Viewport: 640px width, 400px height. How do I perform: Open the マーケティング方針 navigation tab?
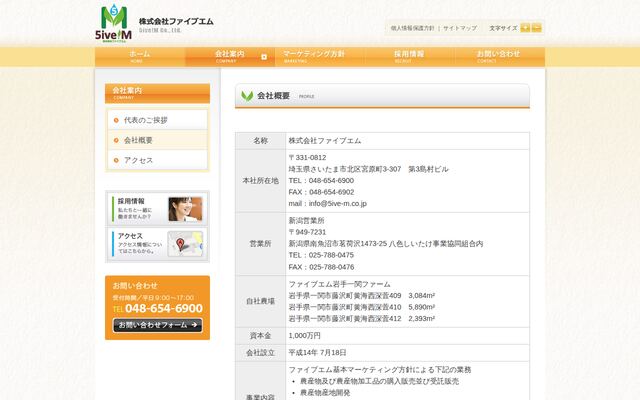pos(320,57)
